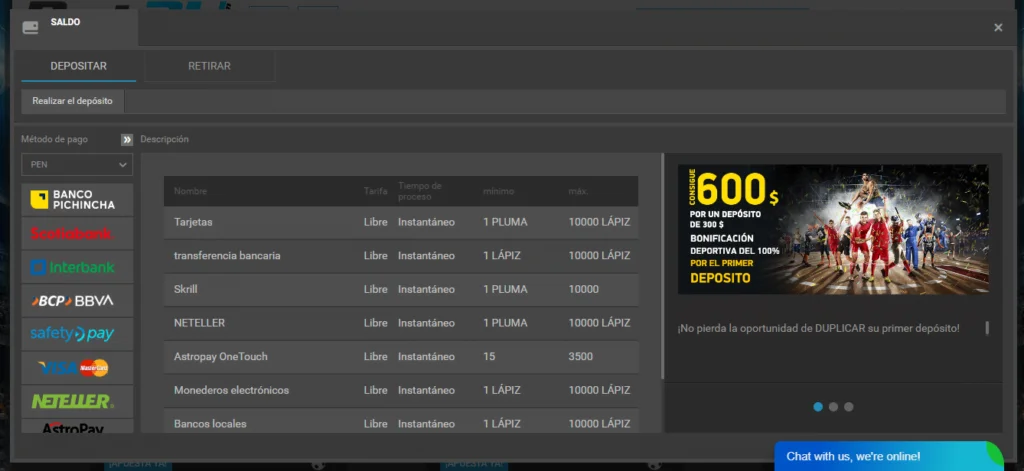Click the Descripción label
The width and height of the screenshot is (1024, 471).
click(165, 139)
